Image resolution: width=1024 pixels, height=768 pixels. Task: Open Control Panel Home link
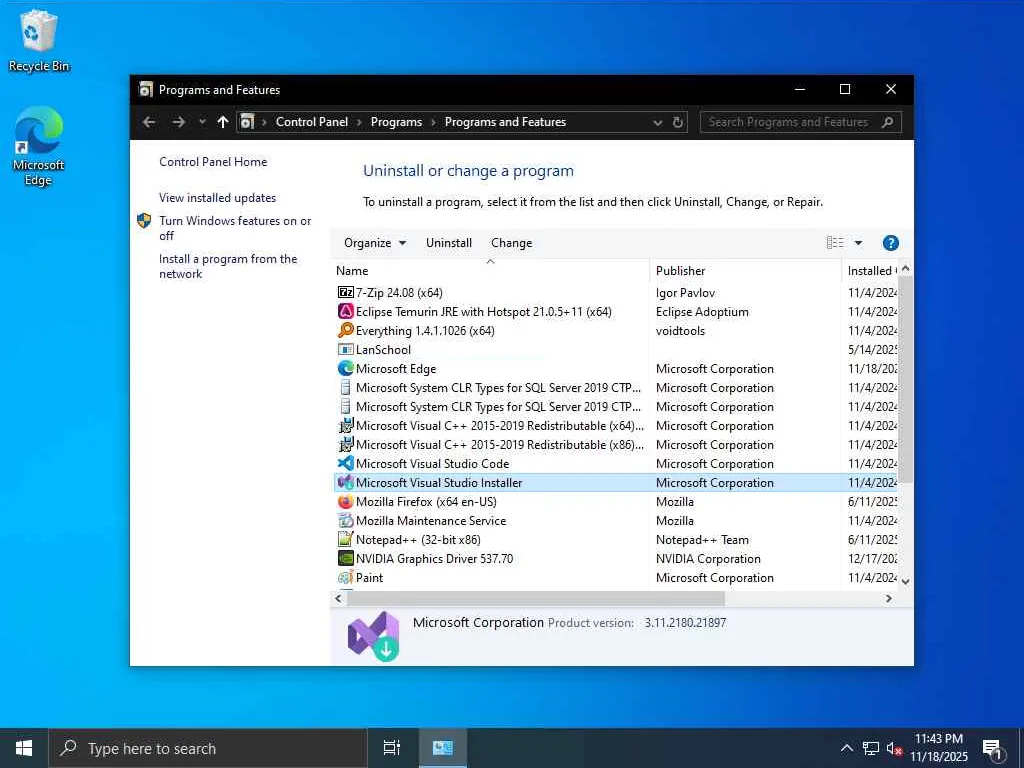click(213, 162)
